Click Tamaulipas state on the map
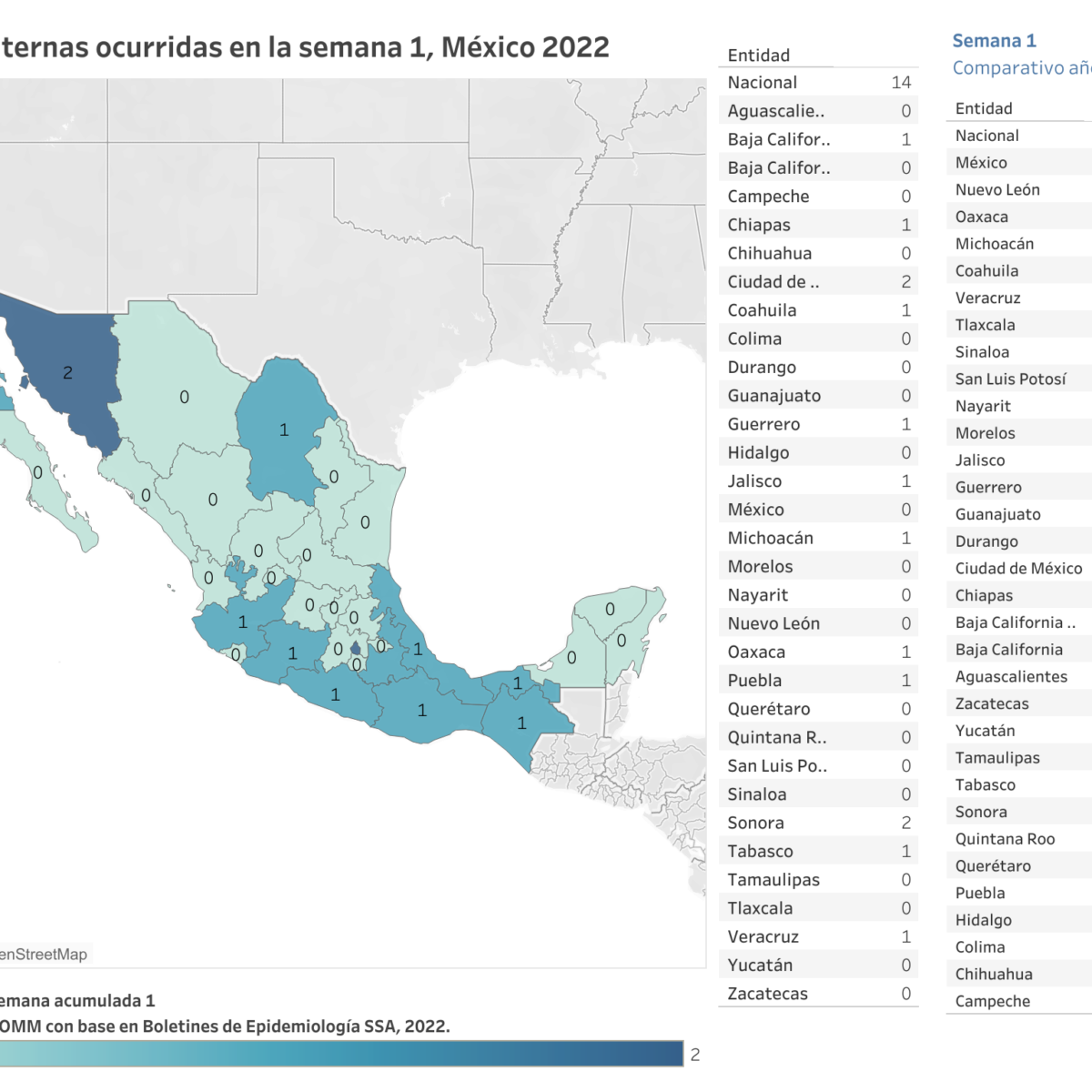Viewport: 1092px width, 1092px height. (366, 521)
